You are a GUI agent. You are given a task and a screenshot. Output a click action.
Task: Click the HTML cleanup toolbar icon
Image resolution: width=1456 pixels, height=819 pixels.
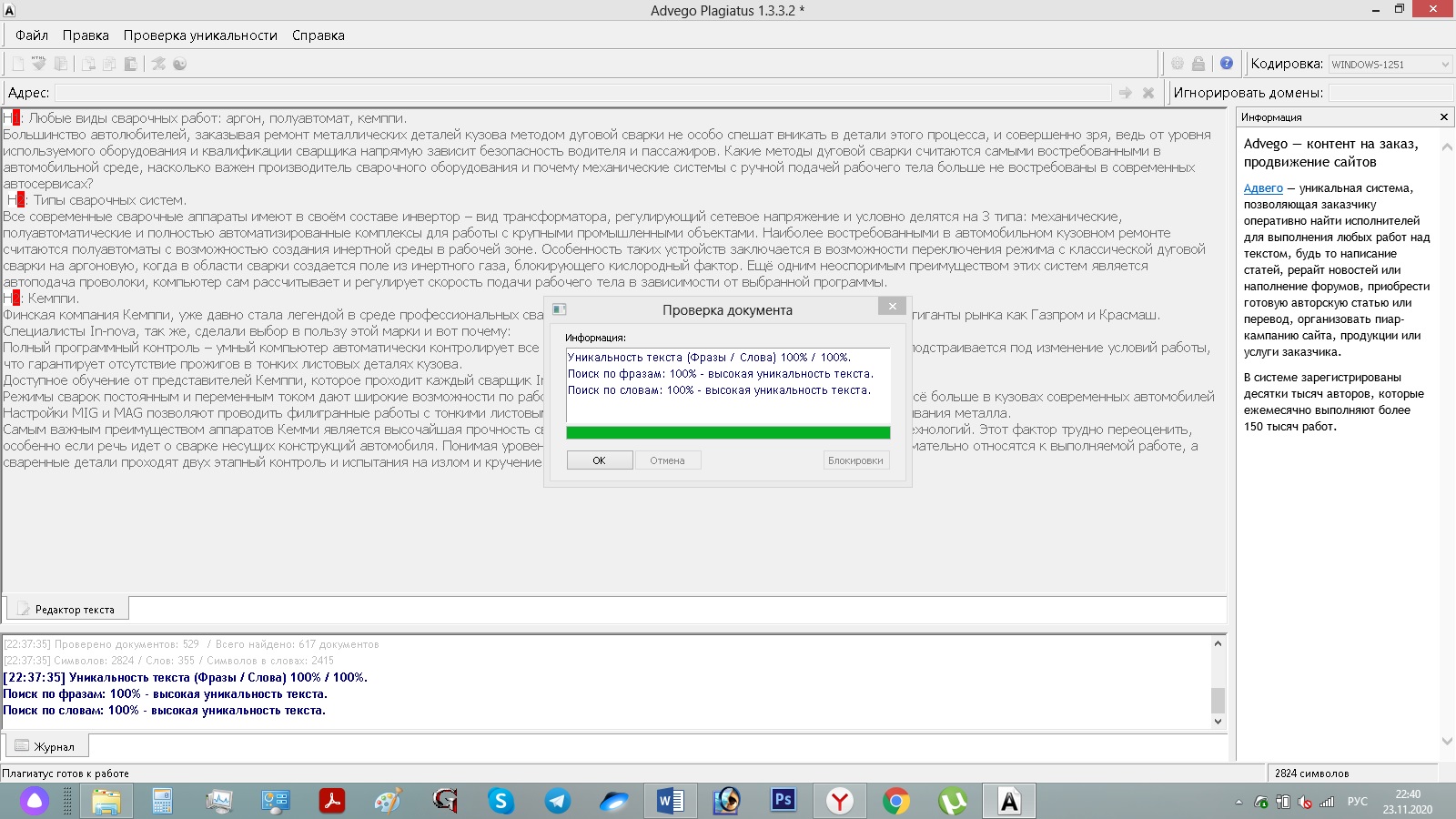click(x=38, y=64)
